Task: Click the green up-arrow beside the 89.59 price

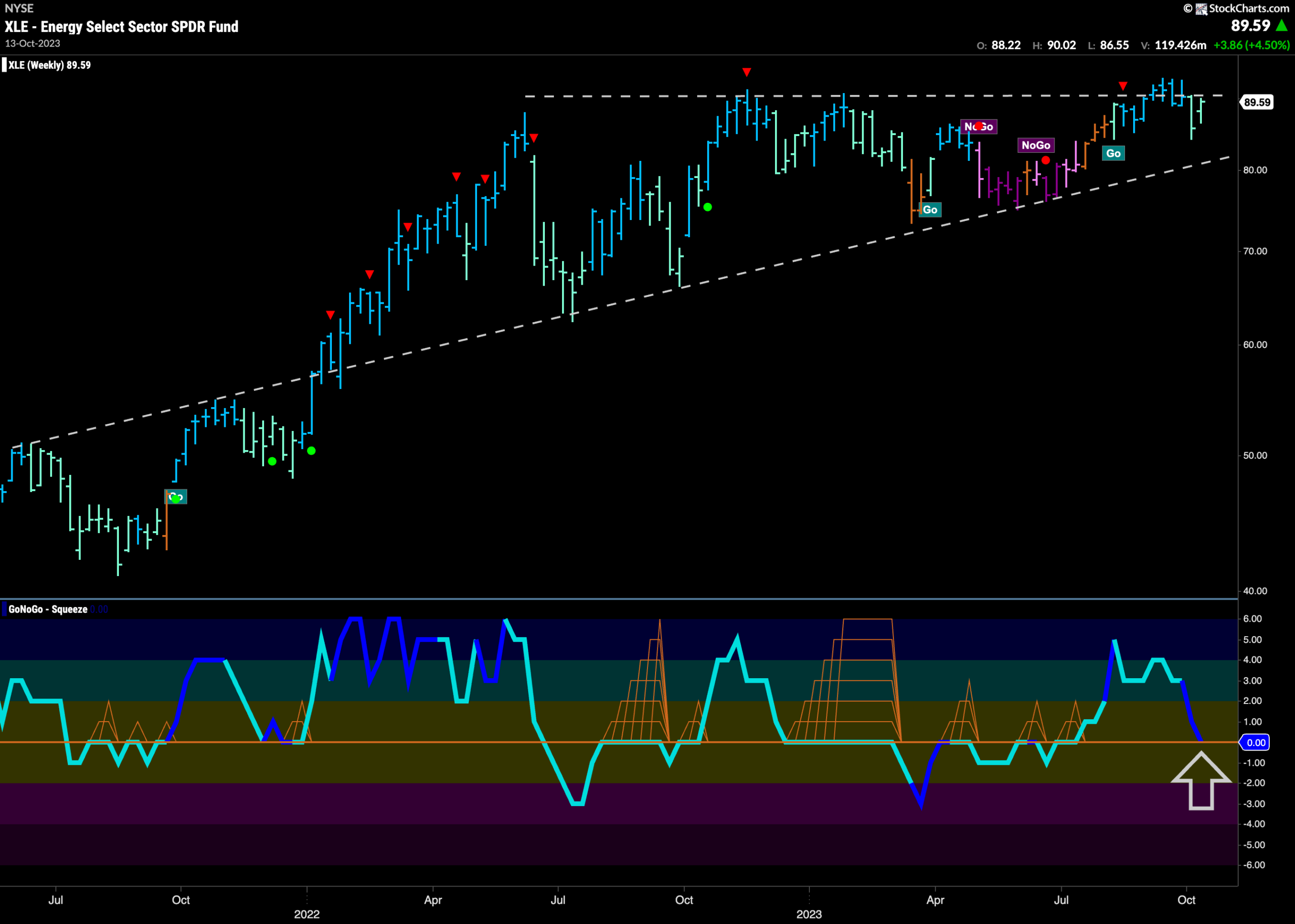Action: (x=1281, y=26)
